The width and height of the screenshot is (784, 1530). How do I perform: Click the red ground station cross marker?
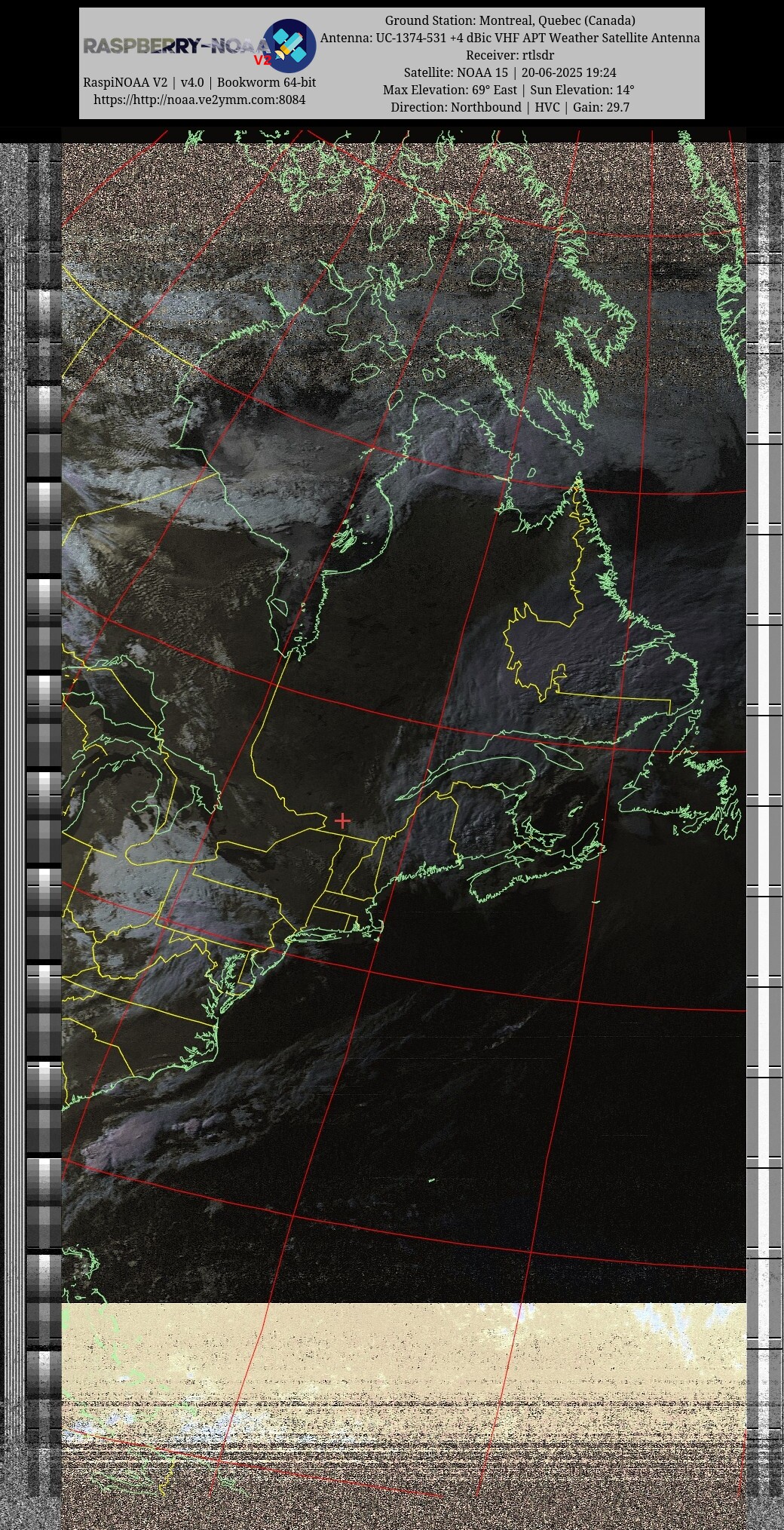(342, 820)
